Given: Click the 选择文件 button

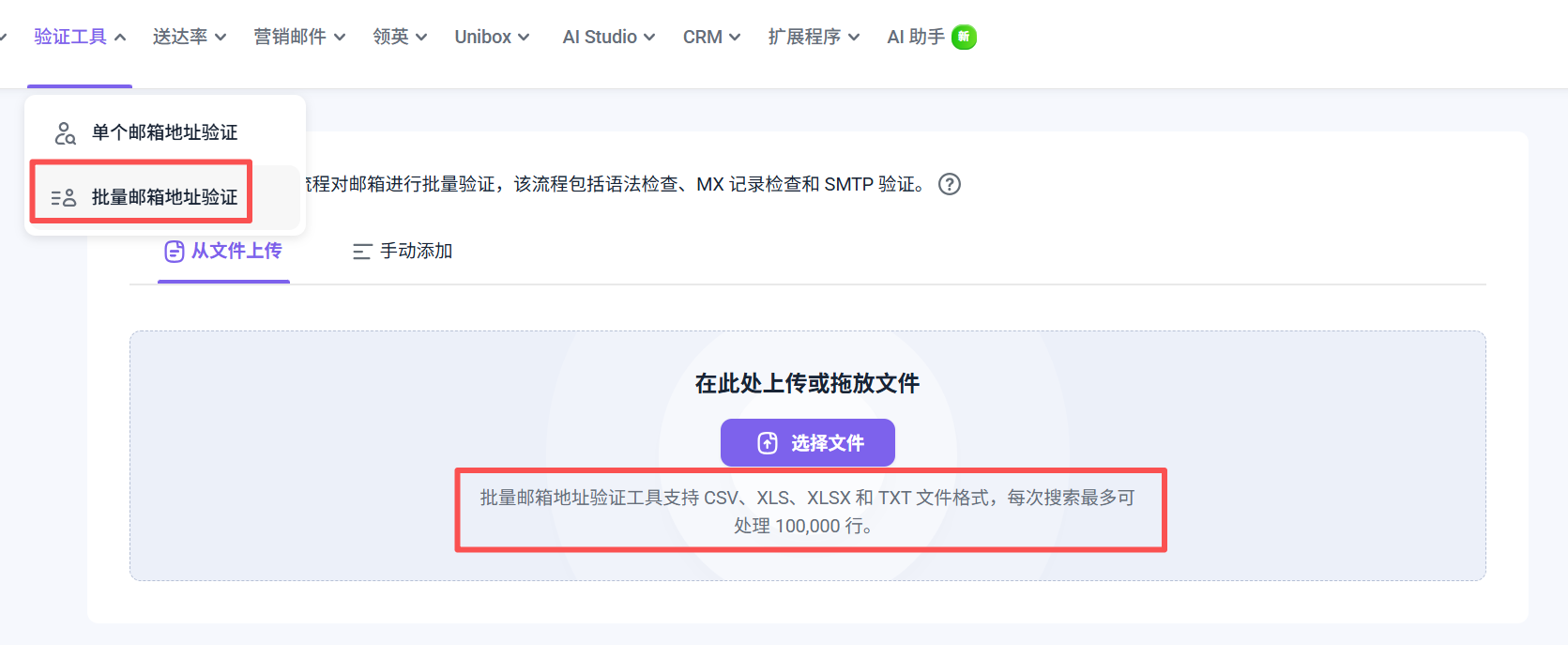Looking at the screenshot, I should pos(808,442).
